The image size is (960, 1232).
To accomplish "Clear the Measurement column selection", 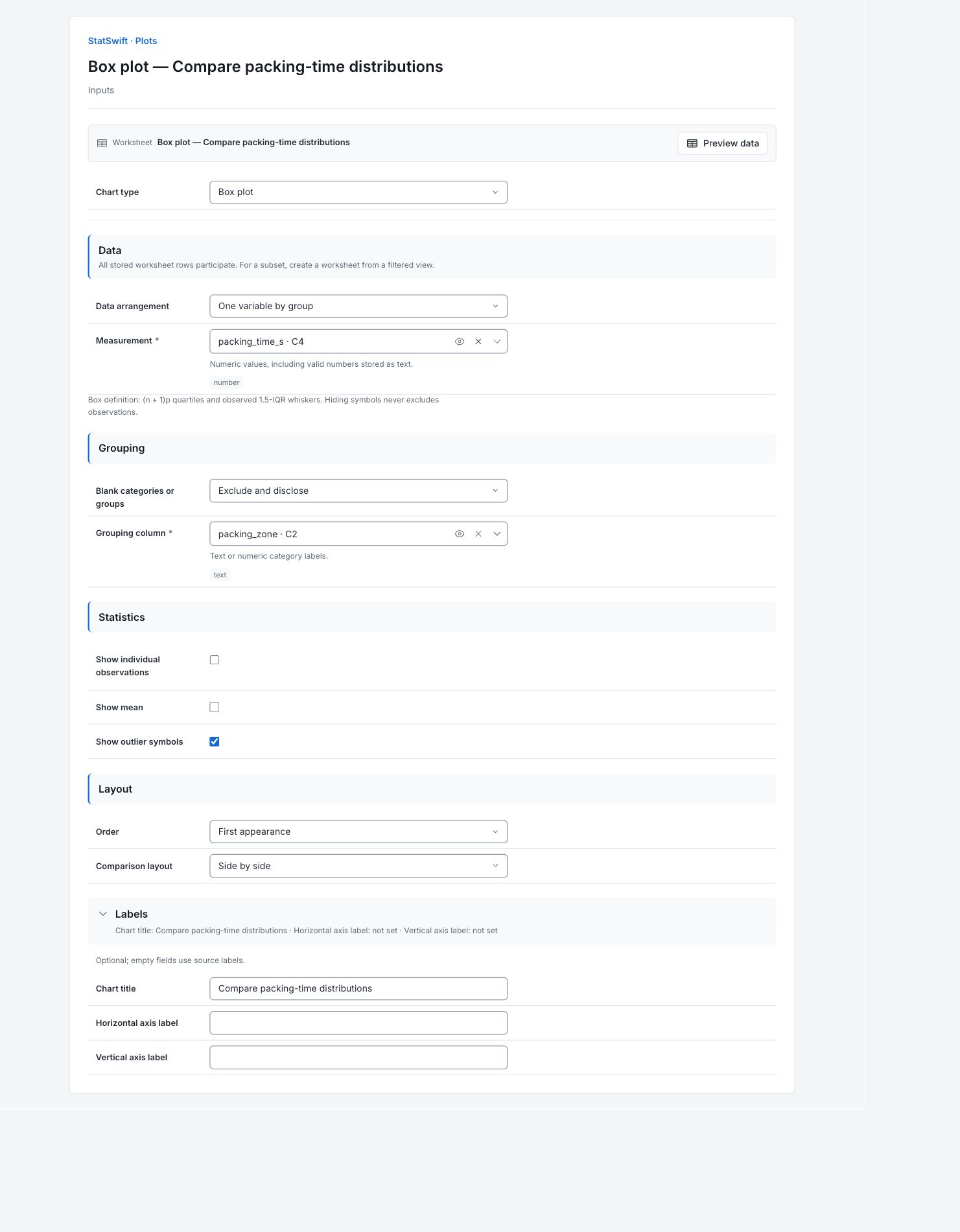I will click(x=478, y=342).
